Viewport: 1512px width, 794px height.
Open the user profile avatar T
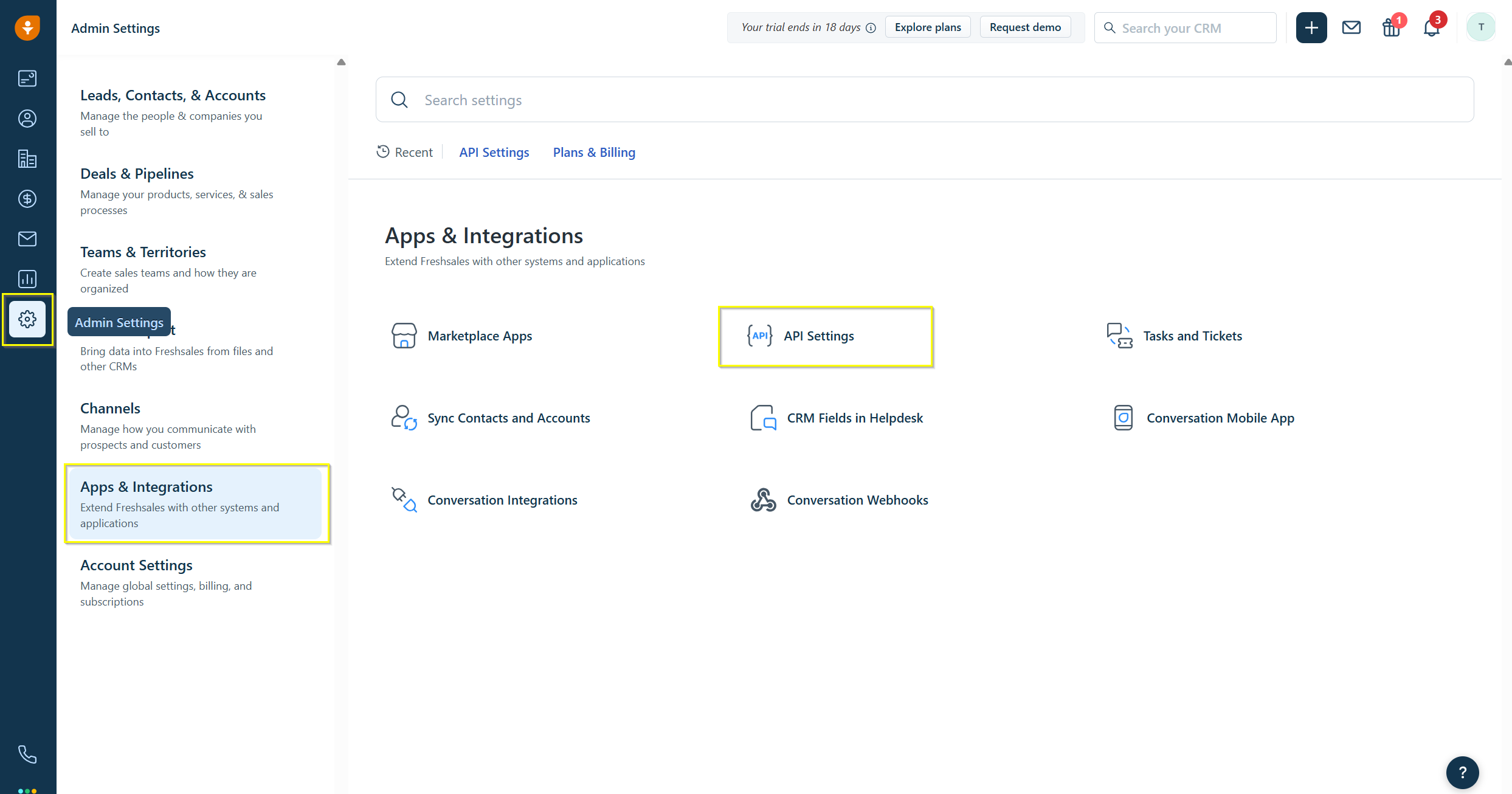(x=1481, y=27)
